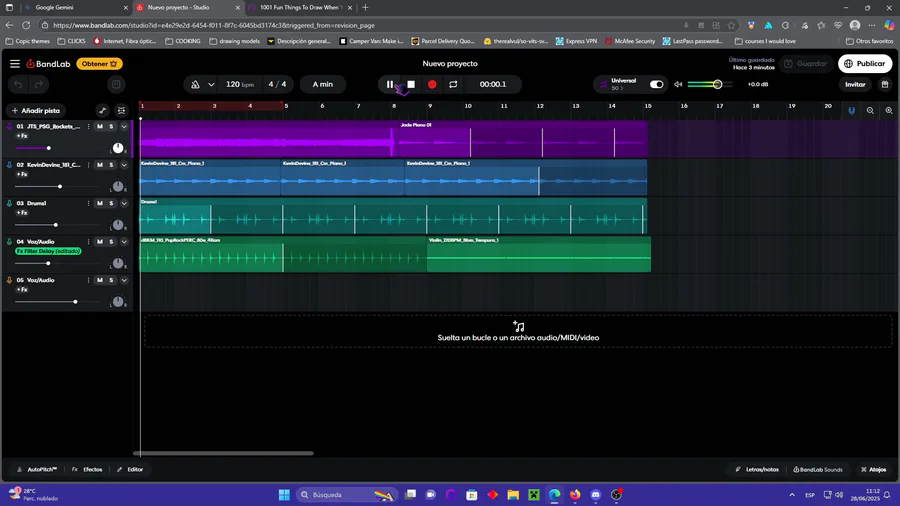Image resolution: width=900 pixels, height=506 pixels.
Task: Mute track 01 JTS_PSG_Rockets
Action: pyautogui.click(x=100, y=126)
